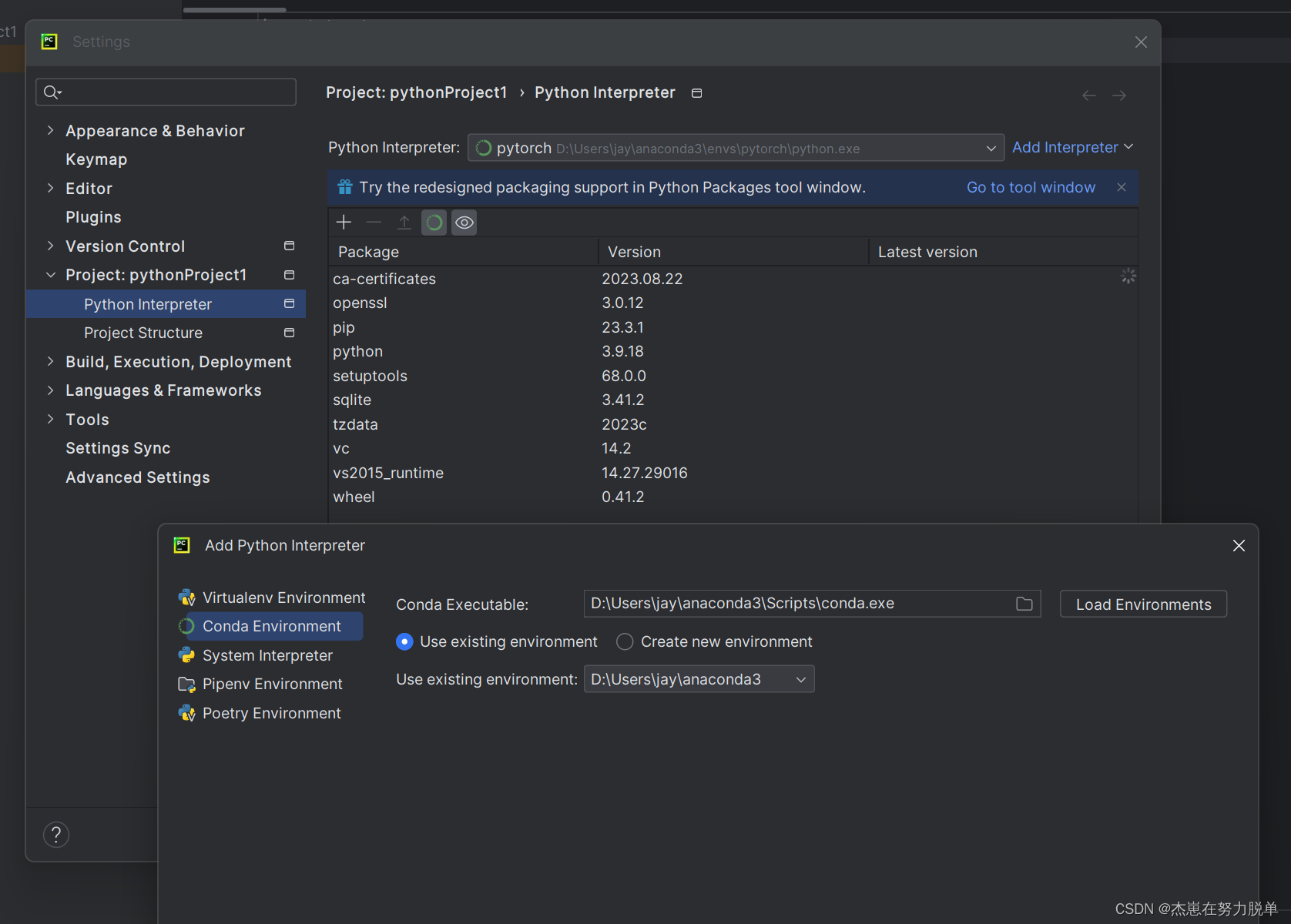Viewport: 1291px width, 924px height.
Task: Open the Plugins settings page
Action: (93, 217)
